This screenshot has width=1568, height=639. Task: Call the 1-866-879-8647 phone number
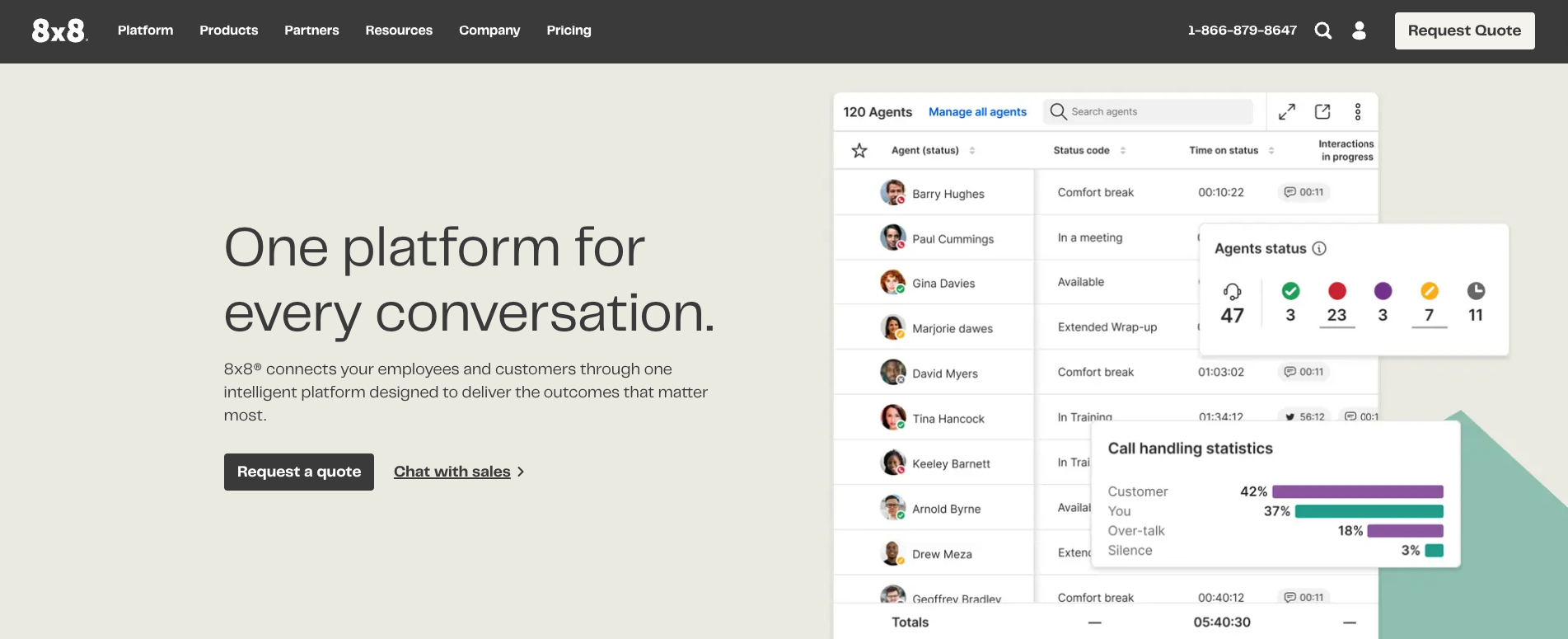tap(1242, 31)
